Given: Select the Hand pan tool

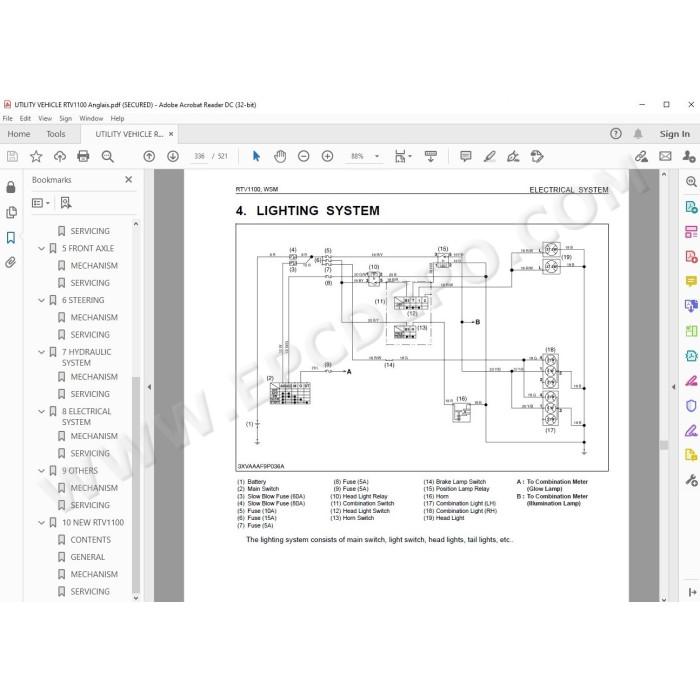Looking at the screenshot, I should (280, 156).
